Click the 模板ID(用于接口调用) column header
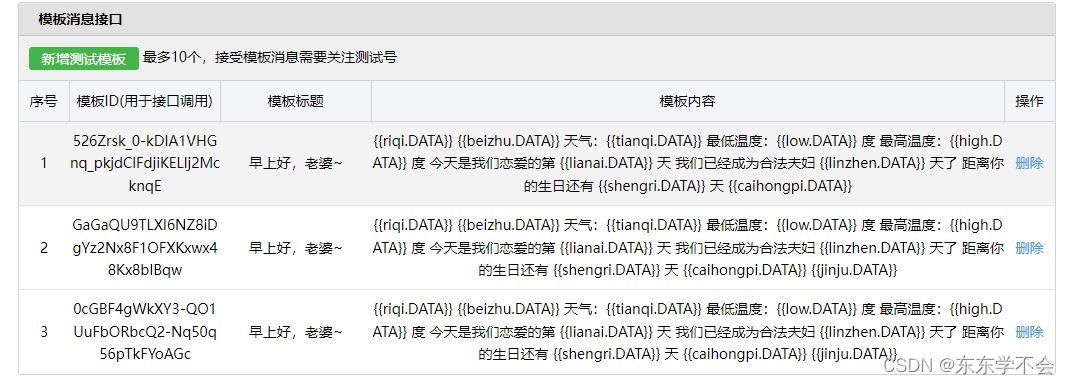1070x384 pixels. click(x=145, y=102)
